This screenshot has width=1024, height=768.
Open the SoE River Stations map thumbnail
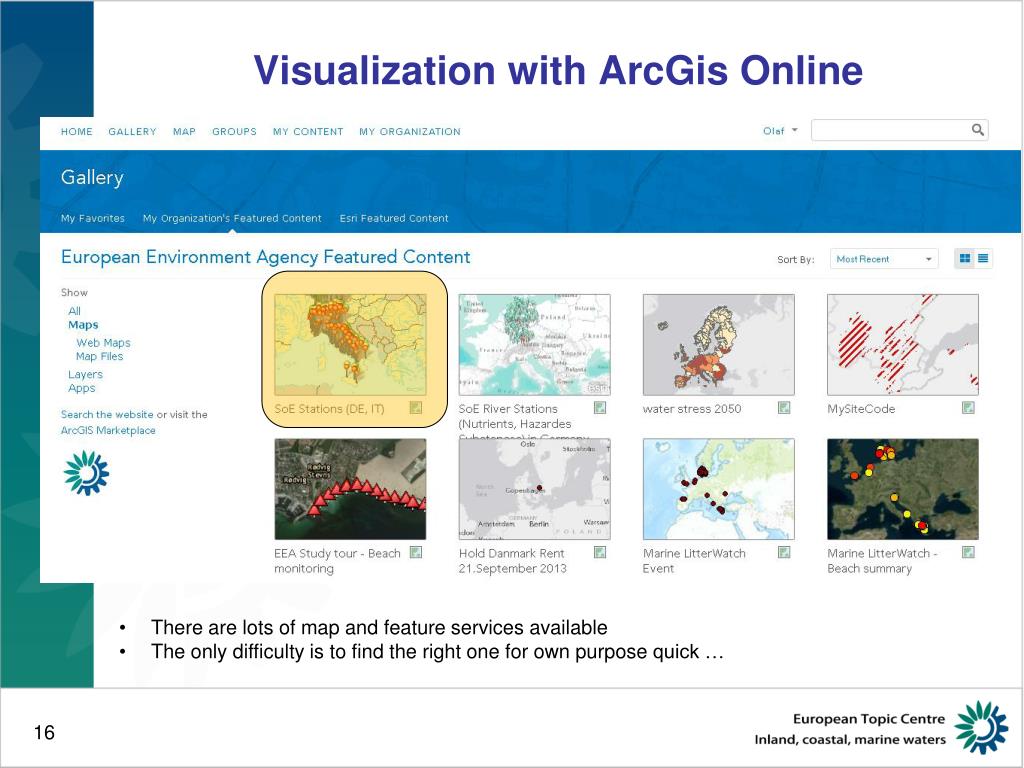pyautogui.click(x=534, y=344)
